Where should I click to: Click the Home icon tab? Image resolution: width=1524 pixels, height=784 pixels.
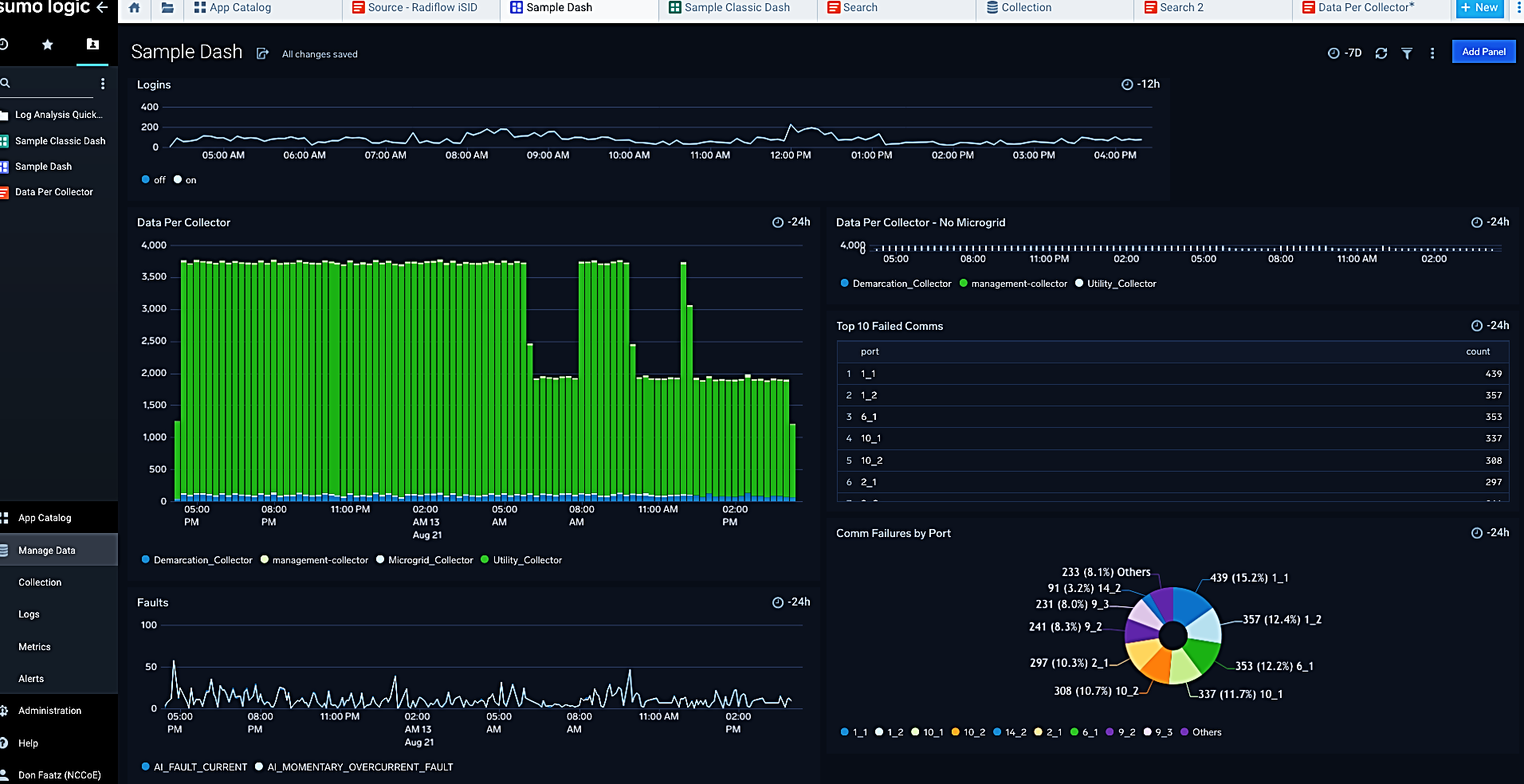[x=135, y=8]
